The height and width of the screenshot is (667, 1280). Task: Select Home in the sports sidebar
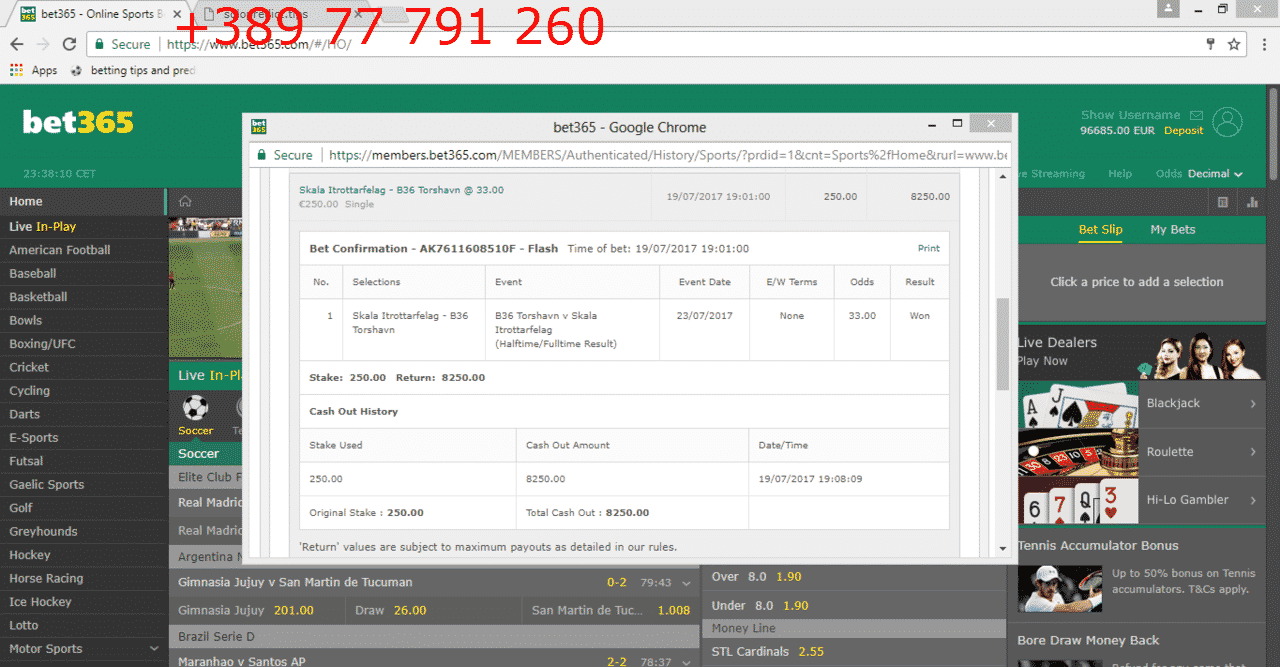coord(83,202)
